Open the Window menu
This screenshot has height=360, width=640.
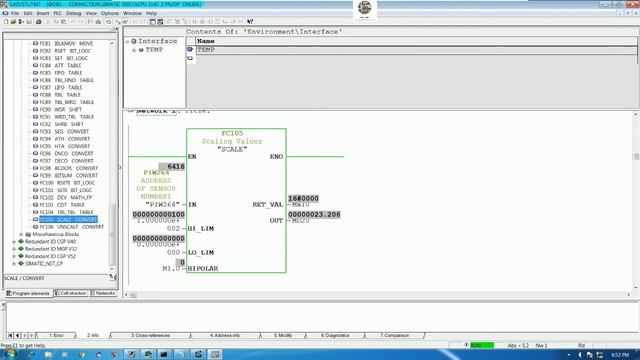pyautogui.click(x=132, y=13)
